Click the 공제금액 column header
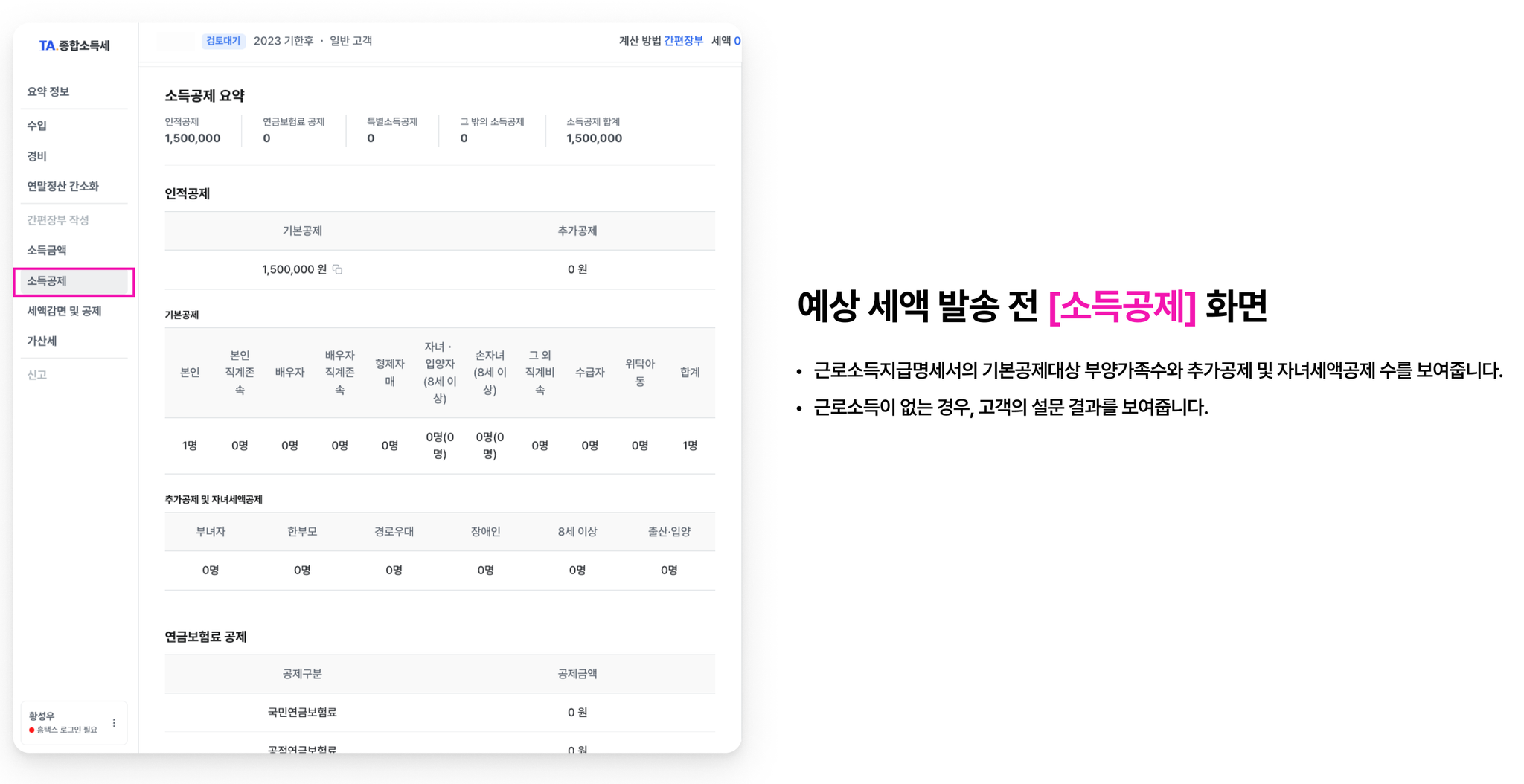 tap(577, 674)
